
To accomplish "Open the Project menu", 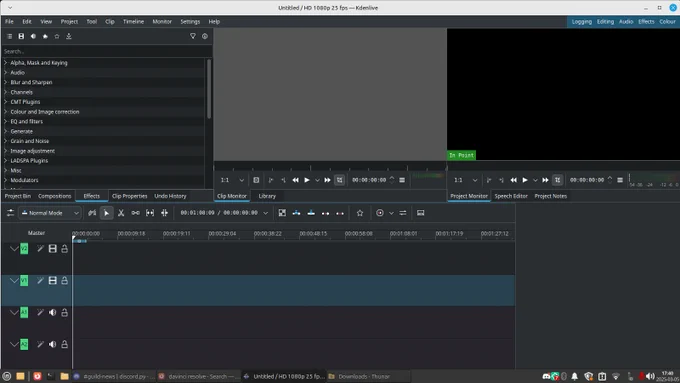I will (69, 21).
